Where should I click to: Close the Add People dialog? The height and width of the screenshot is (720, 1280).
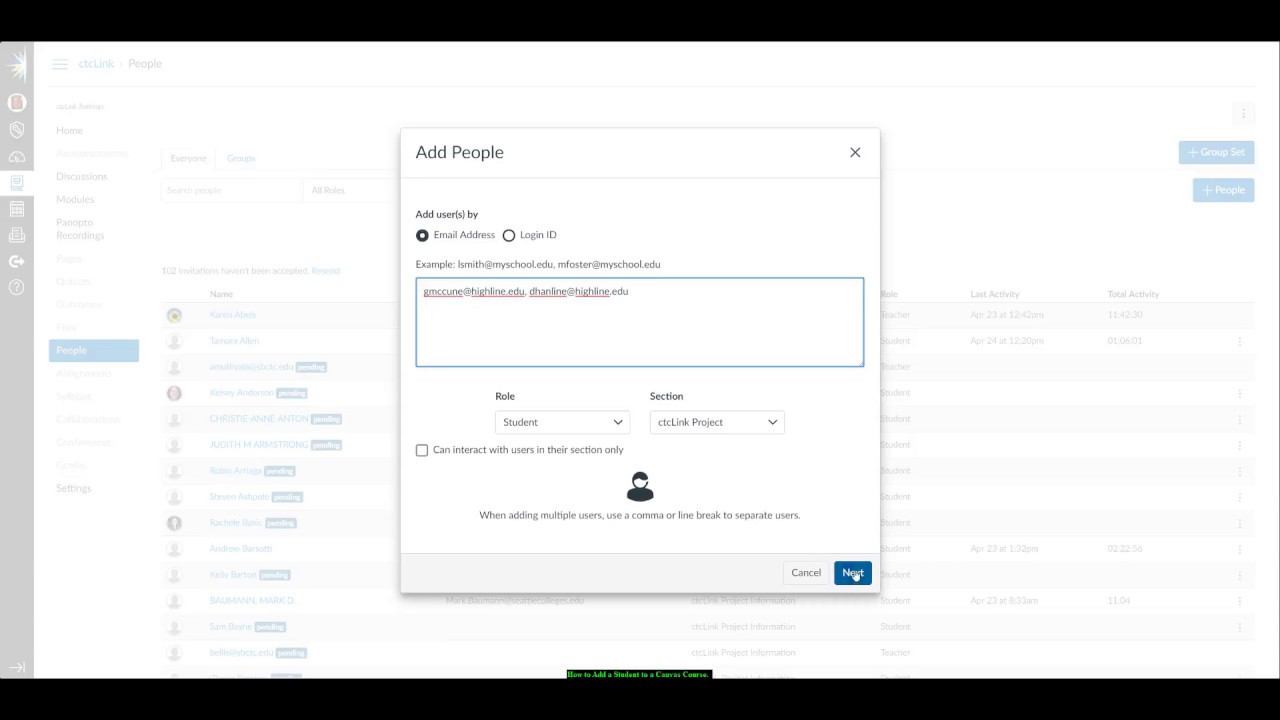[855, 152]
